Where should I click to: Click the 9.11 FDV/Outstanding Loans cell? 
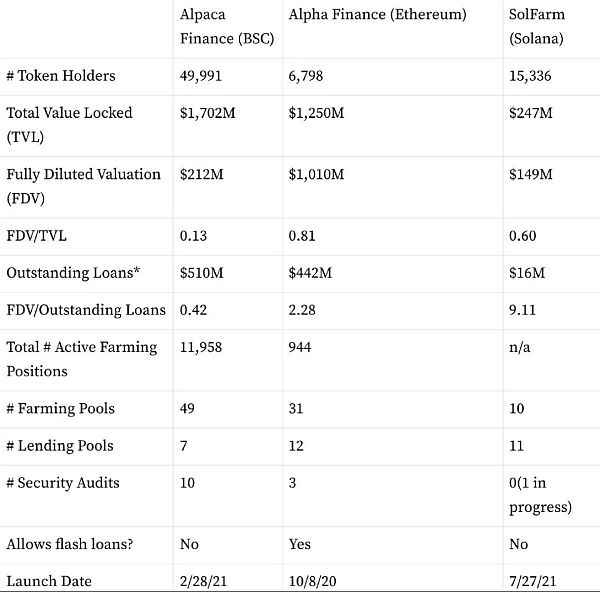(x=522, y=310)
